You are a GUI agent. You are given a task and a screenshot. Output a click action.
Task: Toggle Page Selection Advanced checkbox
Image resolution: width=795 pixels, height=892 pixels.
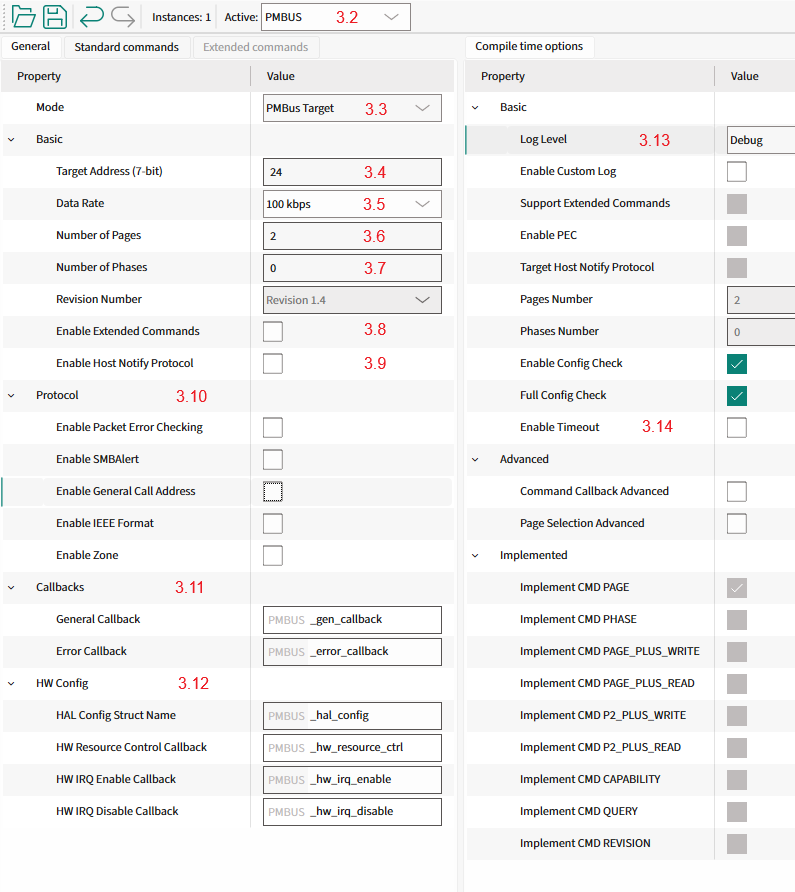(737, 523)
